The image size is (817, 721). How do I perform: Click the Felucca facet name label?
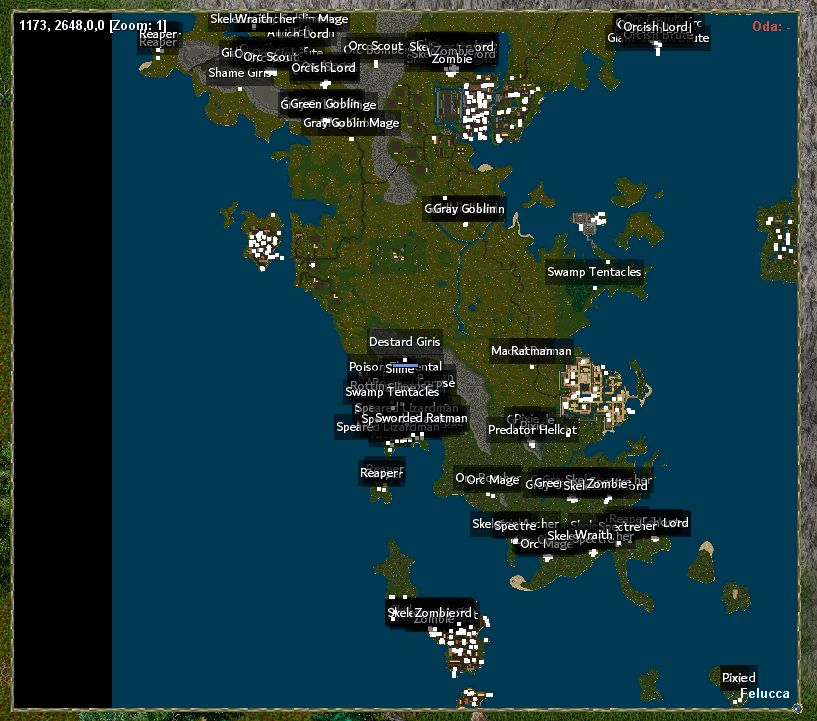[x=765, y=693]
